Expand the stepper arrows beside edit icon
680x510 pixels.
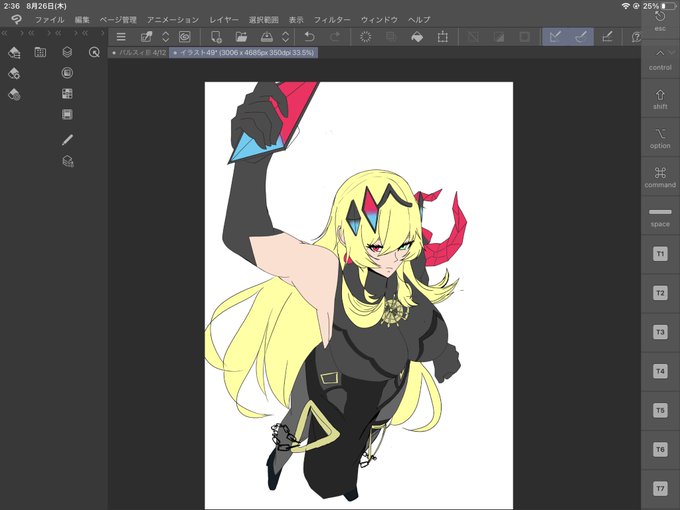point(165,37)
